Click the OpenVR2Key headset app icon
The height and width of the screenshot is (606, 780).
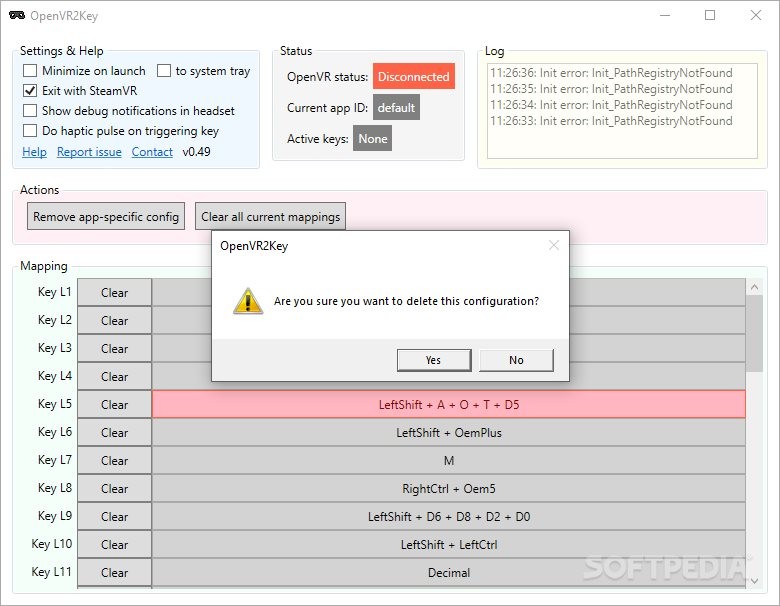(x=17, y=15)
